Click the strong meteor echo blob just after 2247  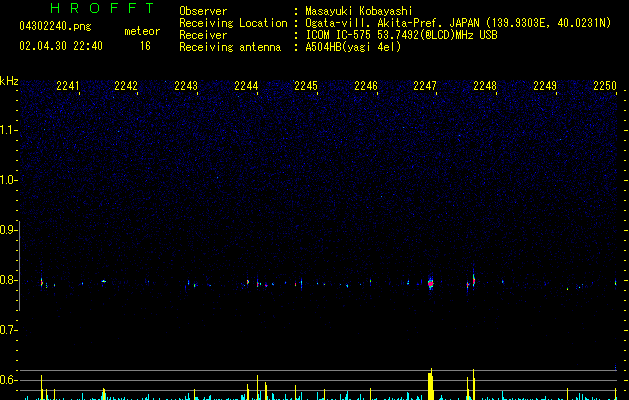(430, 283)
